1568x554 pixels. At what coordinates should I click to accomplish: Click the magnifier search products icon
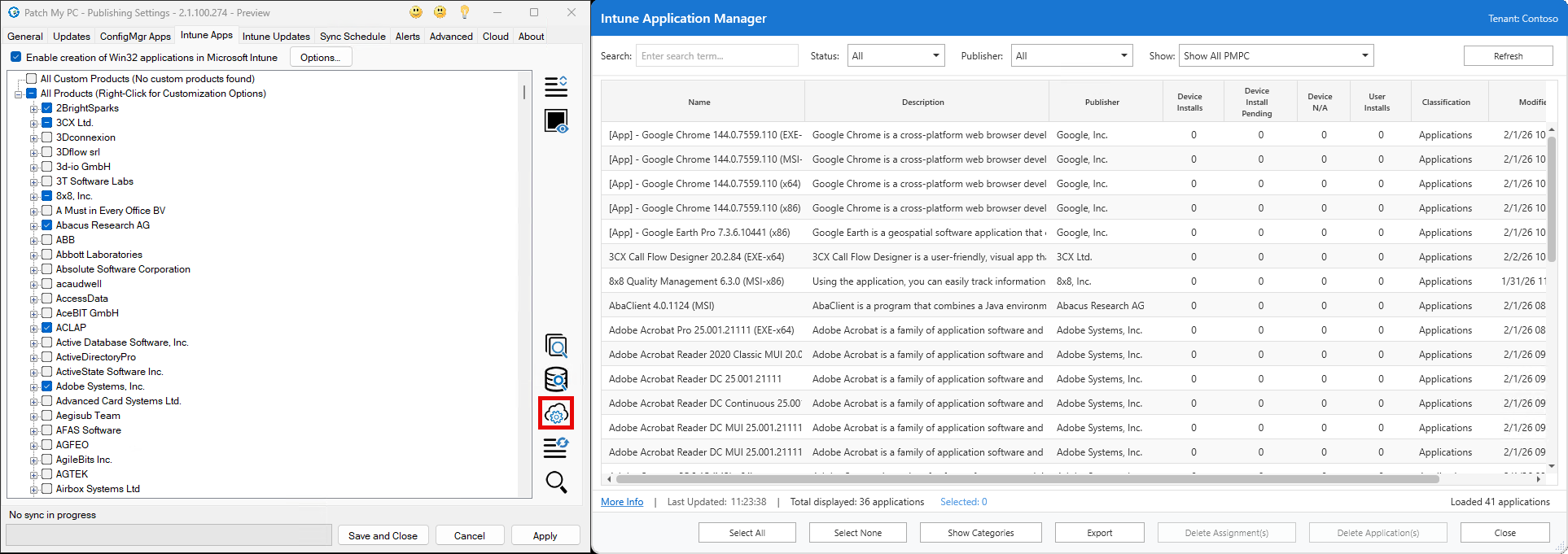click(x=556, y=482)
